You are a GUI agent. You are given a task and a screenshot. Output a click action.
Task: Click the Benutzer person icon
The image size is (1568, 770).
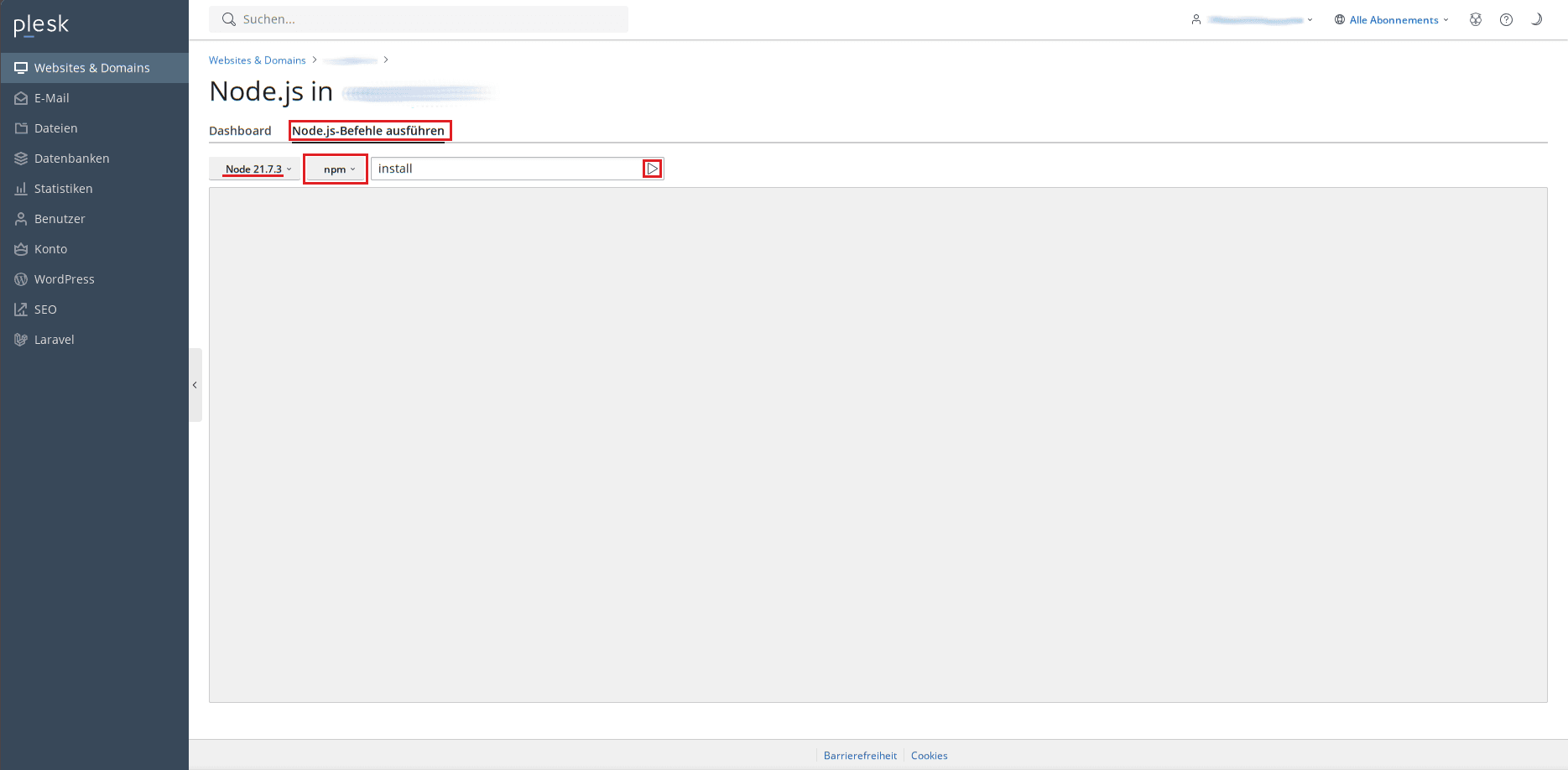click(21, 219)
